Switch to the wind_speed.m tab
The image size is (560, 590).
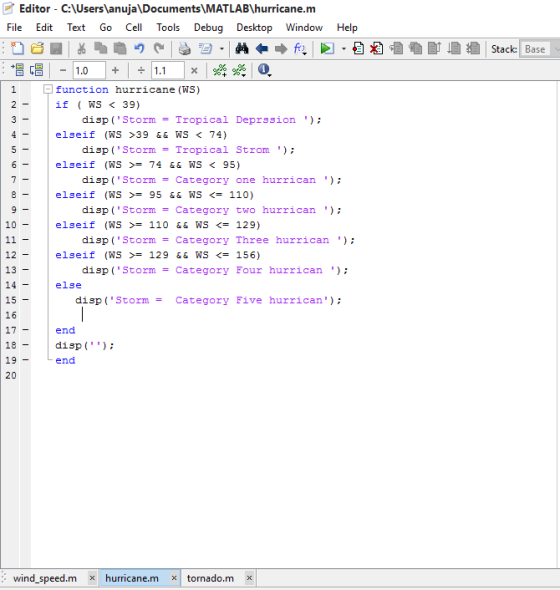click(45, 578)
